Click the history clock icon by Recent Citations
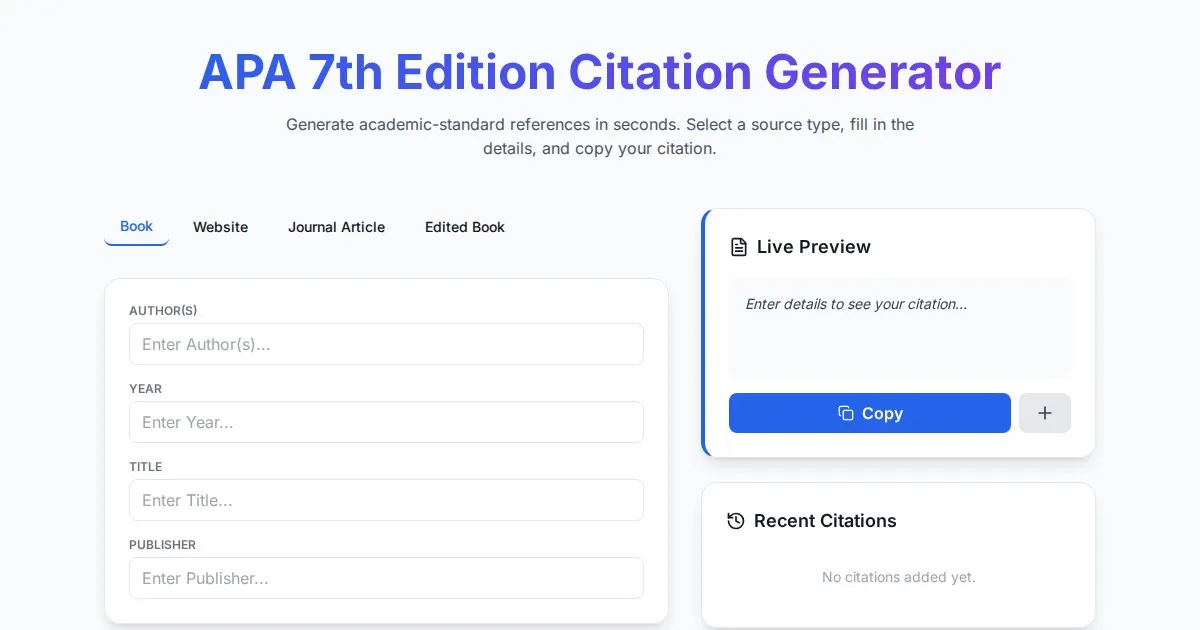 click(x=736, y=521)
